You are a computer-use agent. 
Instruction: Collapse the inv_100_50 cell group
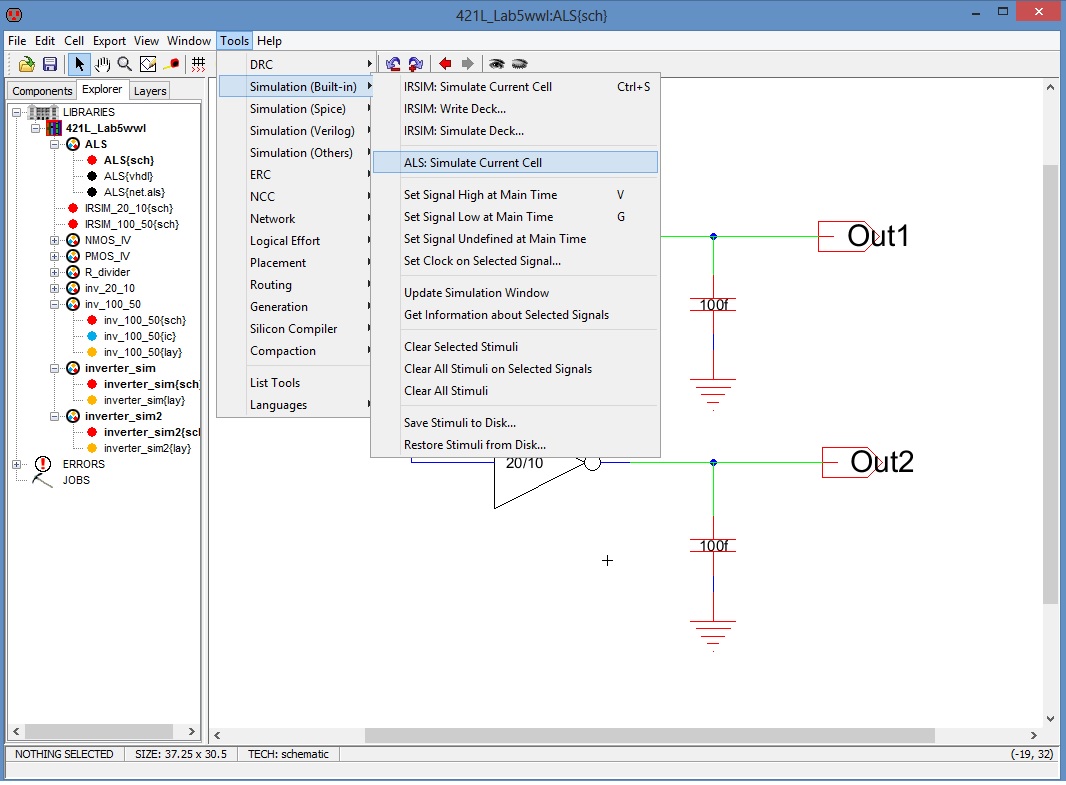click(55, 304)
